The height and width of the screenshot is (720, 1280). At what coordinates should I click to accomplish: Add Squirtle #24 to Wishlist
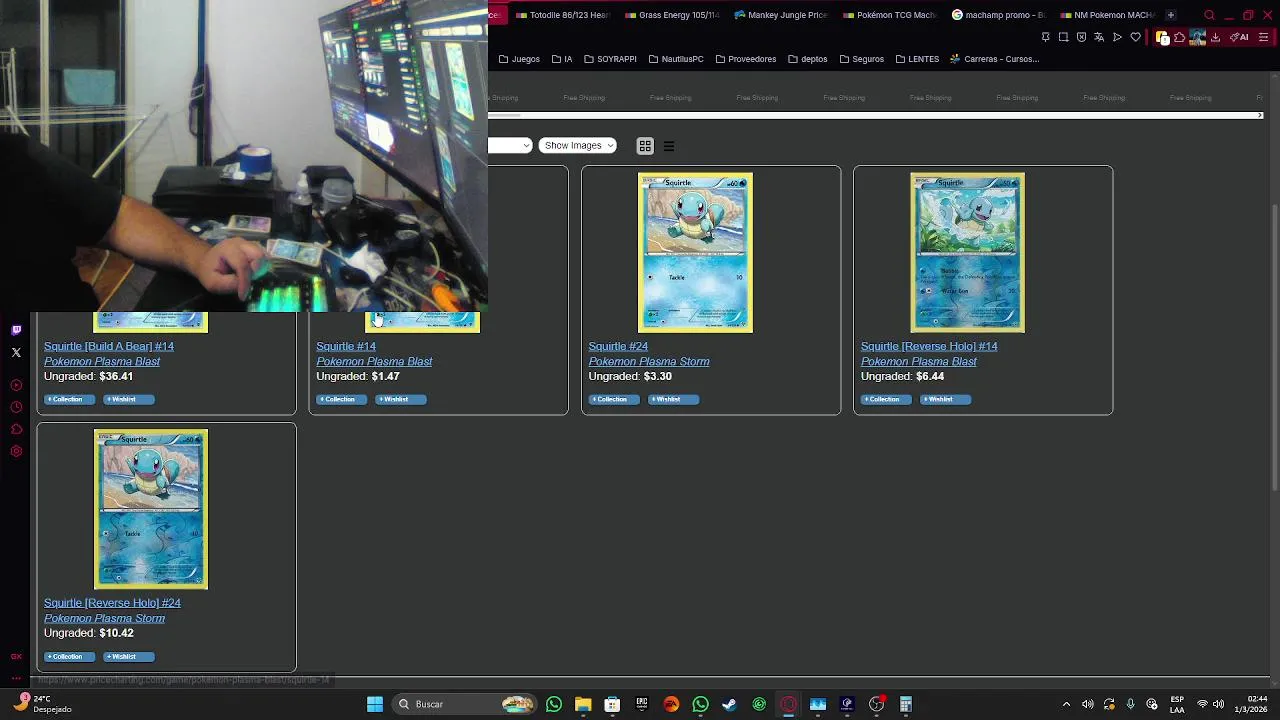[x=672, y=399]
